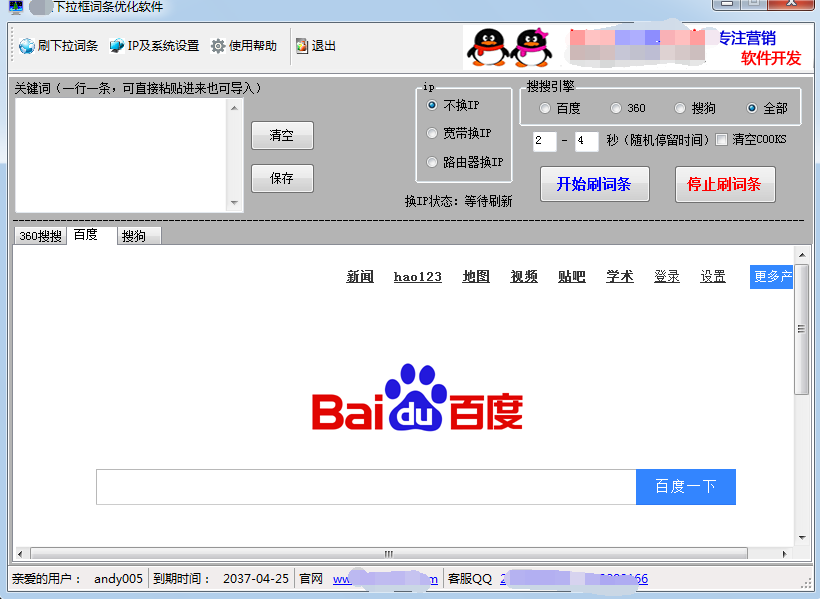Click the 停止刷词条 button

[725, 184]
